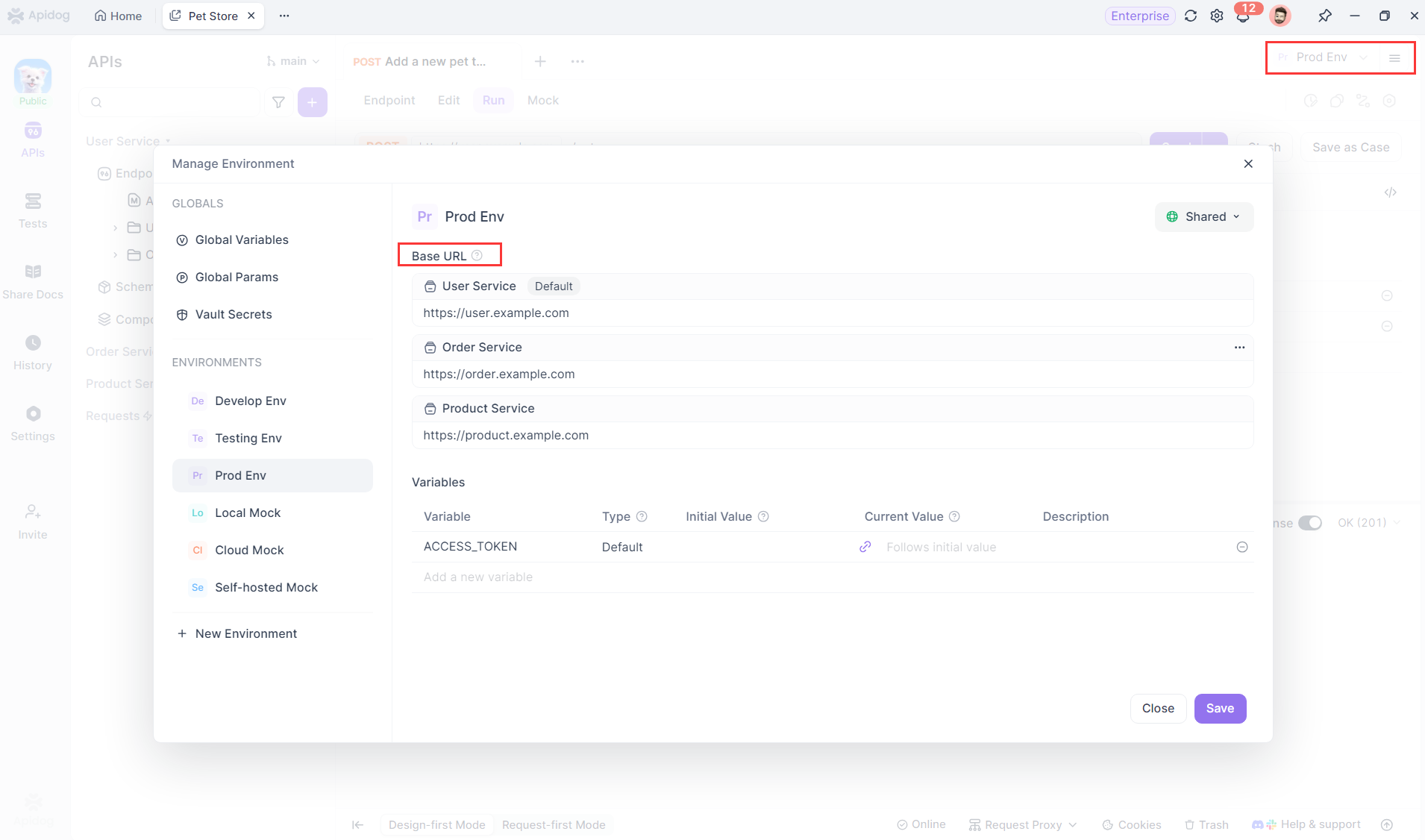Click the Current Value help icon
1425x840 pixels.
[954, 516]
